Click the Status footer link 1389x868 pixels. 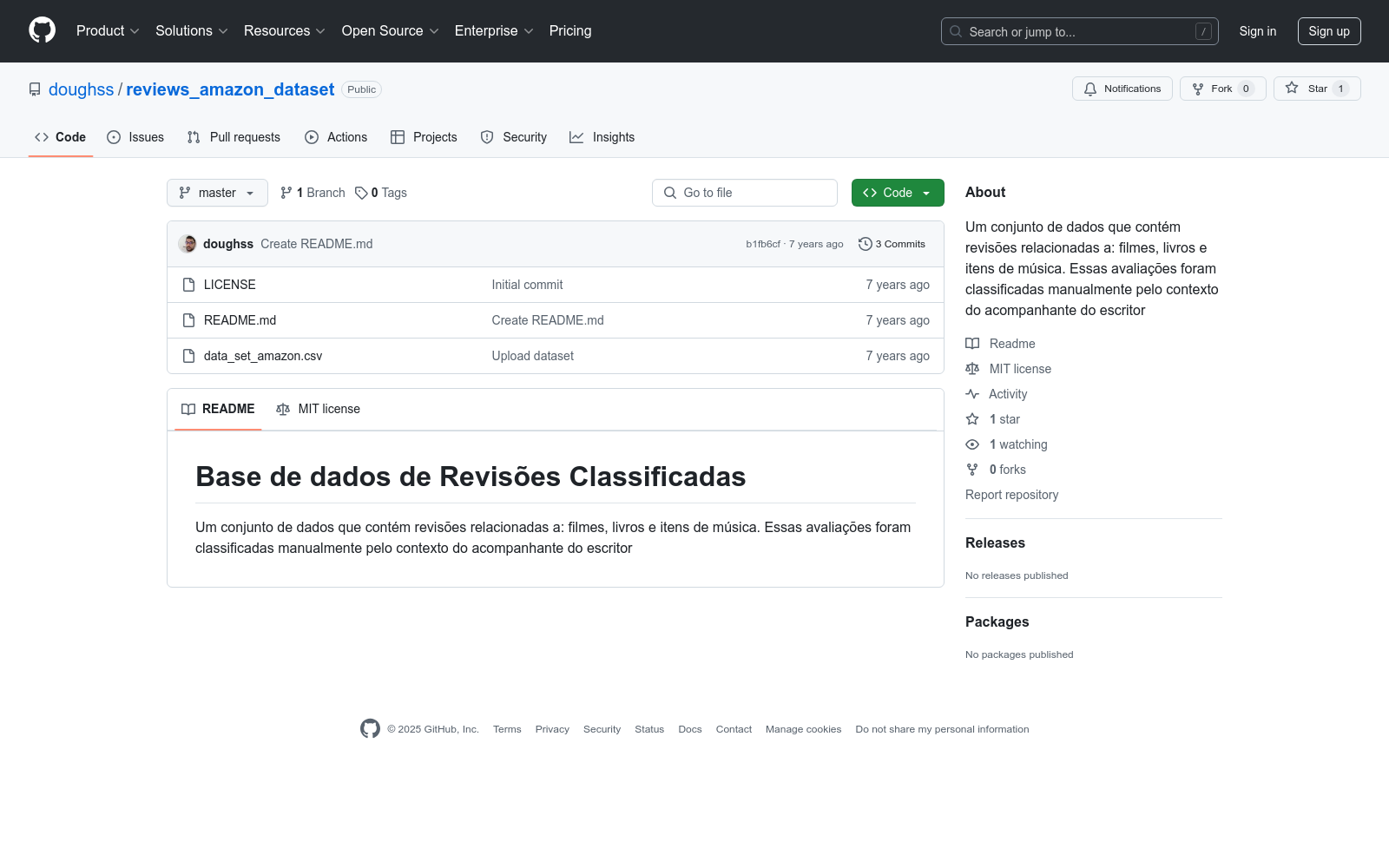click(649, 729)
